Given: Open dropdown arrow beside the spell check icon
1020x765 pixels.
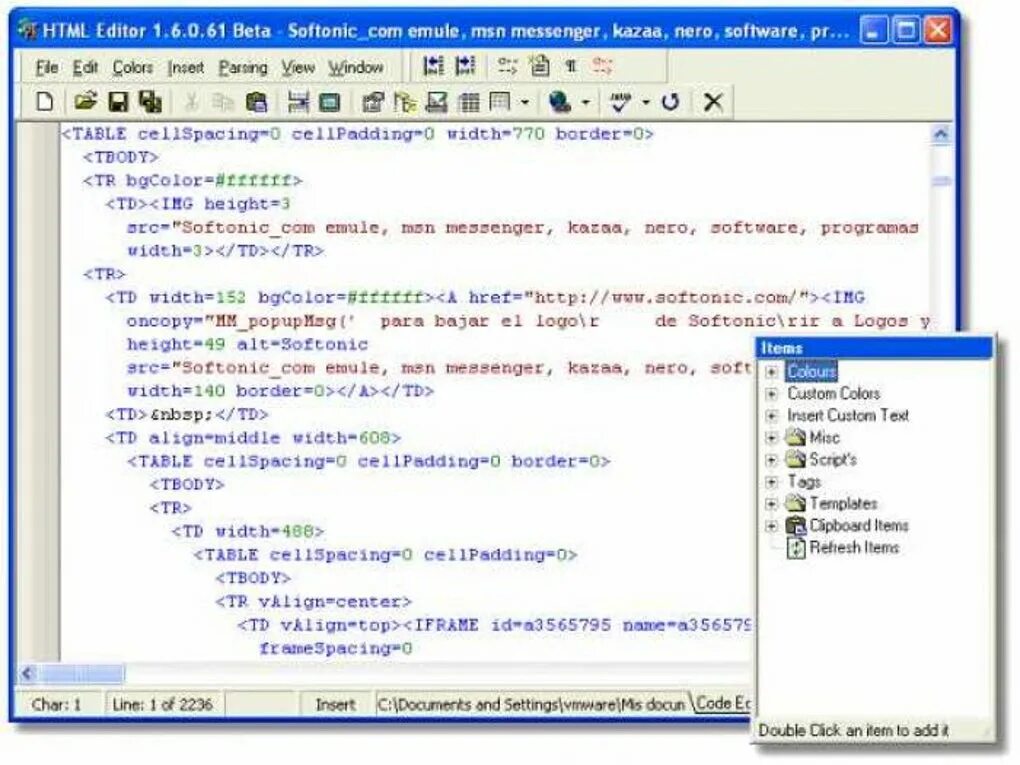Looking at the screenshot, I should (645, 102).
